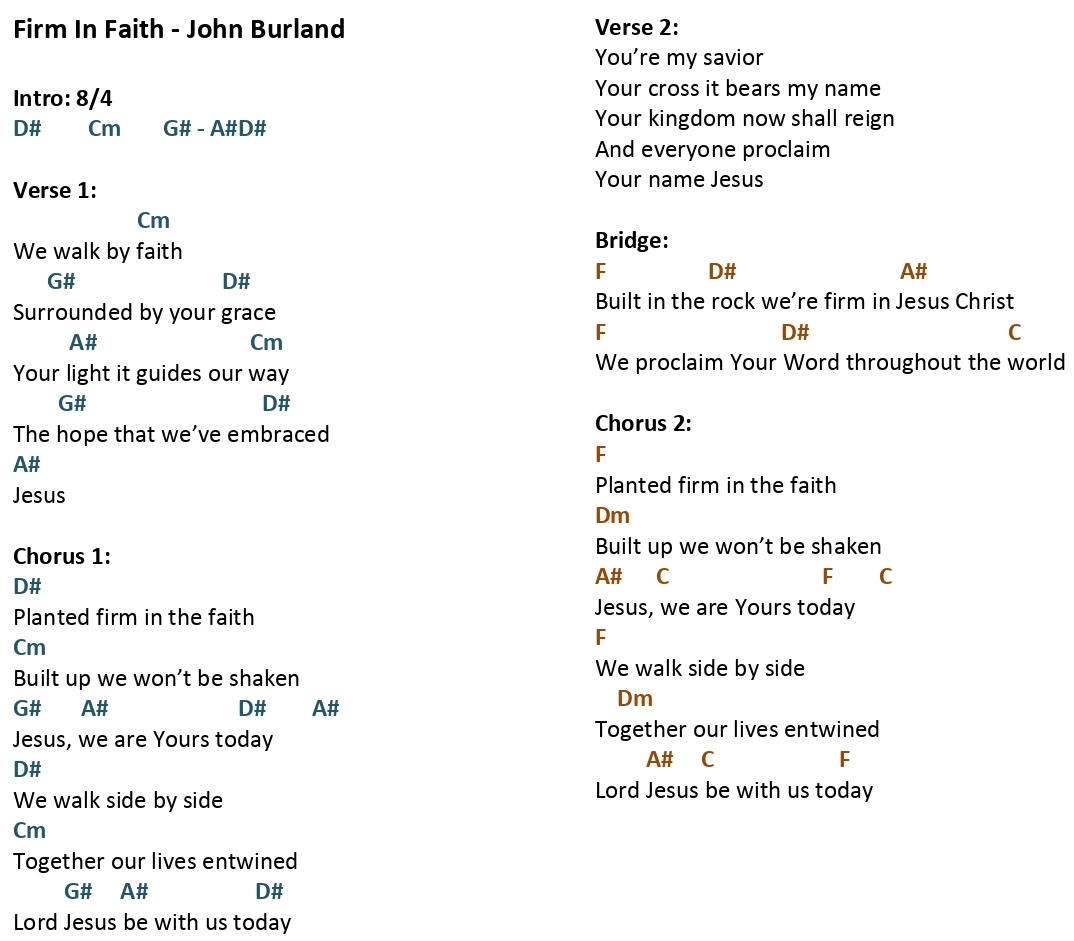Select the 'Chorus 1:' heading
The height and width of the screenshot is (941, 1074).
click(x=62, y=555)
